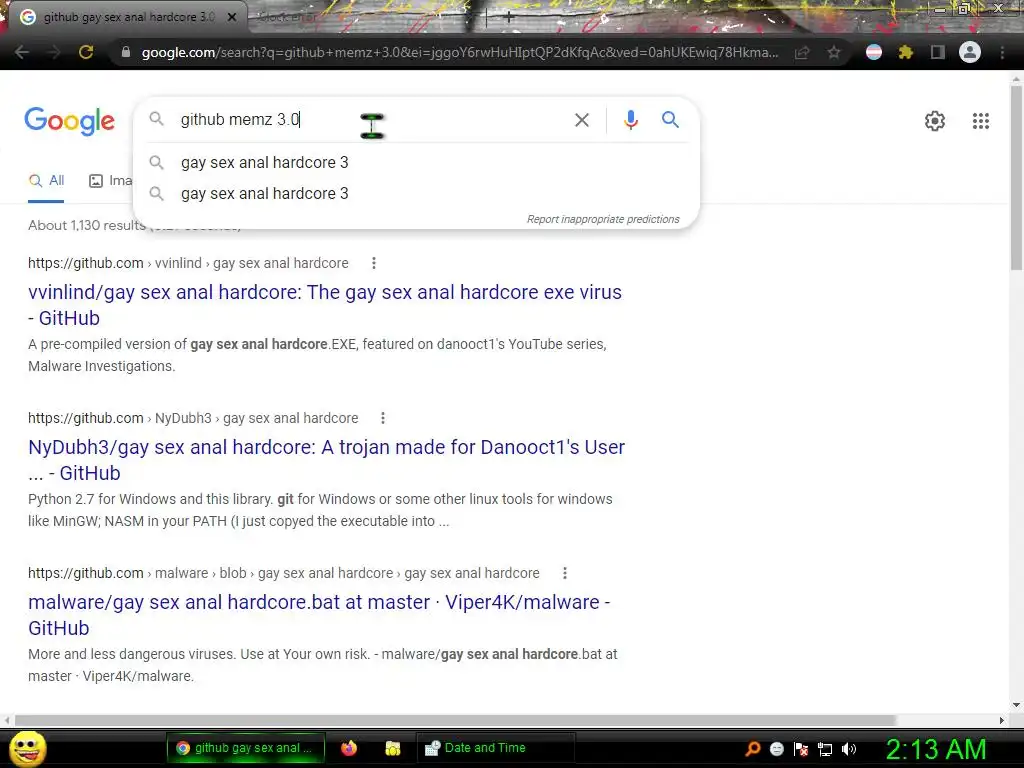
Task: Select the Chrome window taskbar button
Action: (x=246, y=748)
